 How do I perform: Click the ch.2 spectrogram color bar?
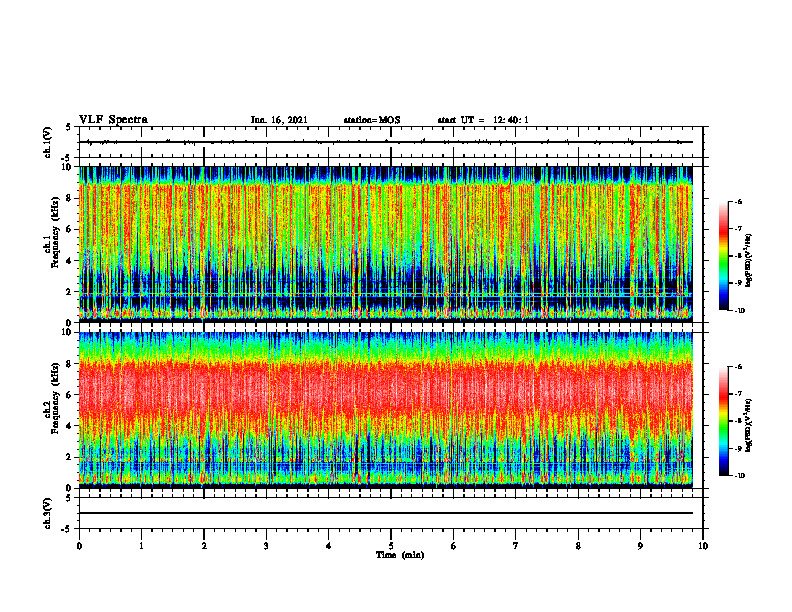click(723, 421)
